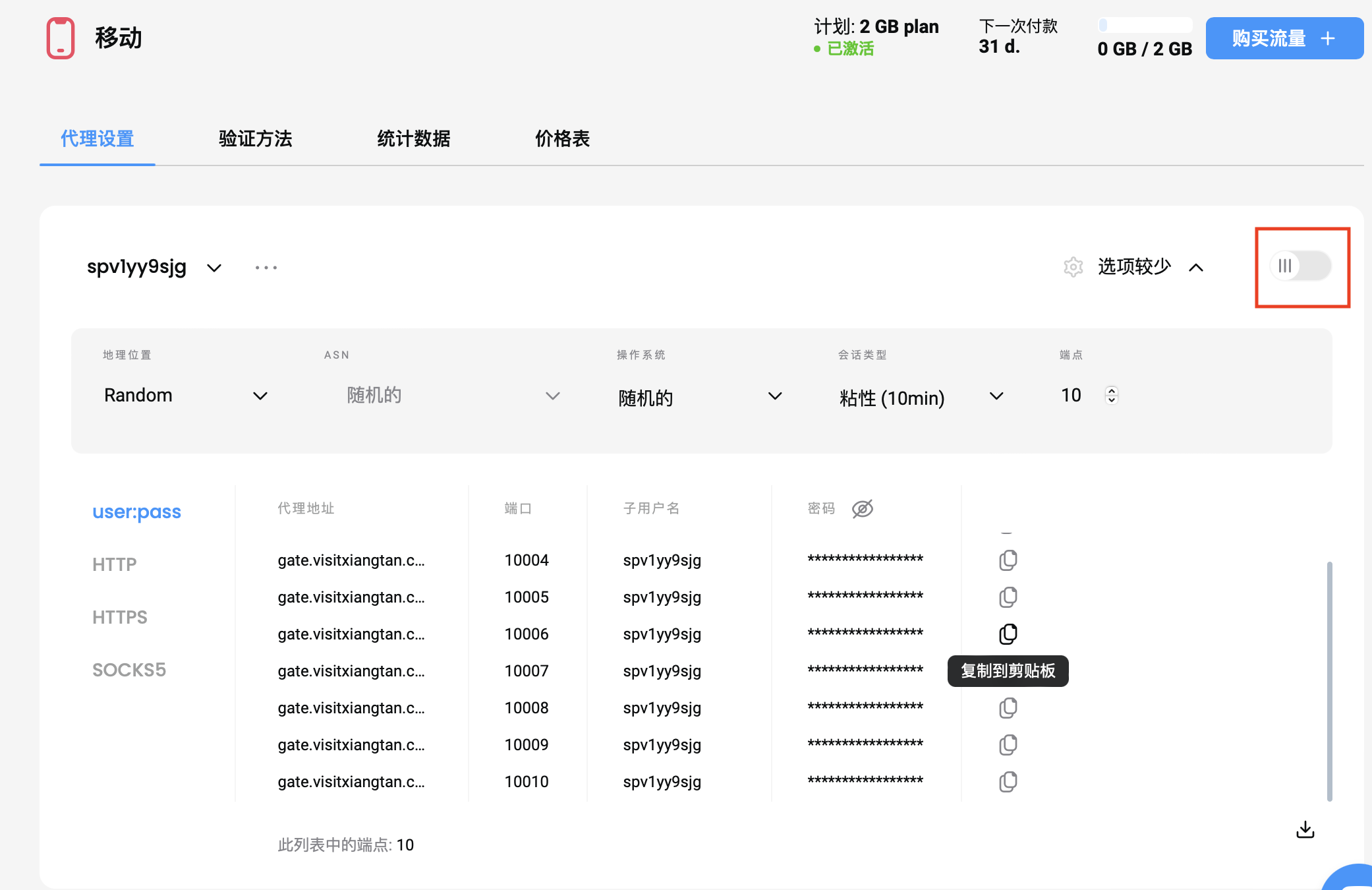This screenshot has height=890, width=1372.
Task: Open the ASN 随机的 dropdown
Action: (453, 396)
